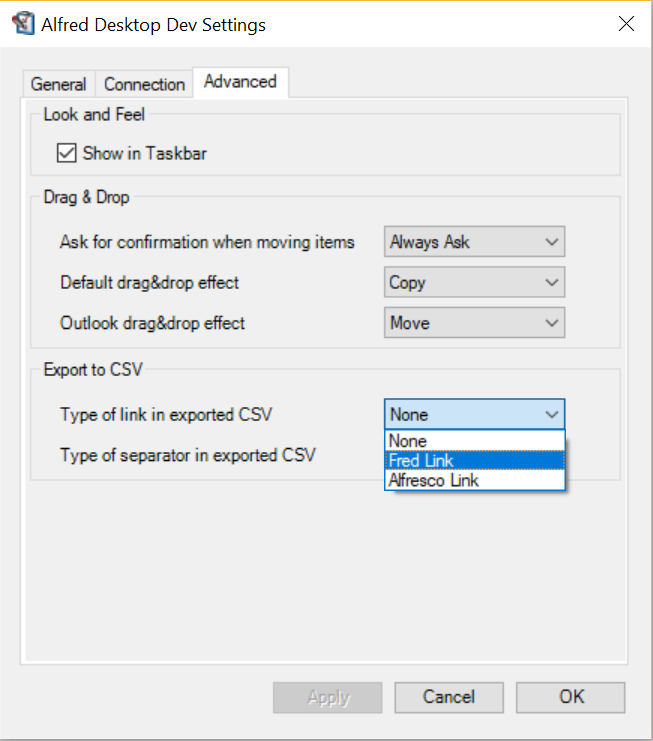Switch to the General tab
Viewport: 653px width, 741px height.
pyautogui.click(x=58, y=84)
